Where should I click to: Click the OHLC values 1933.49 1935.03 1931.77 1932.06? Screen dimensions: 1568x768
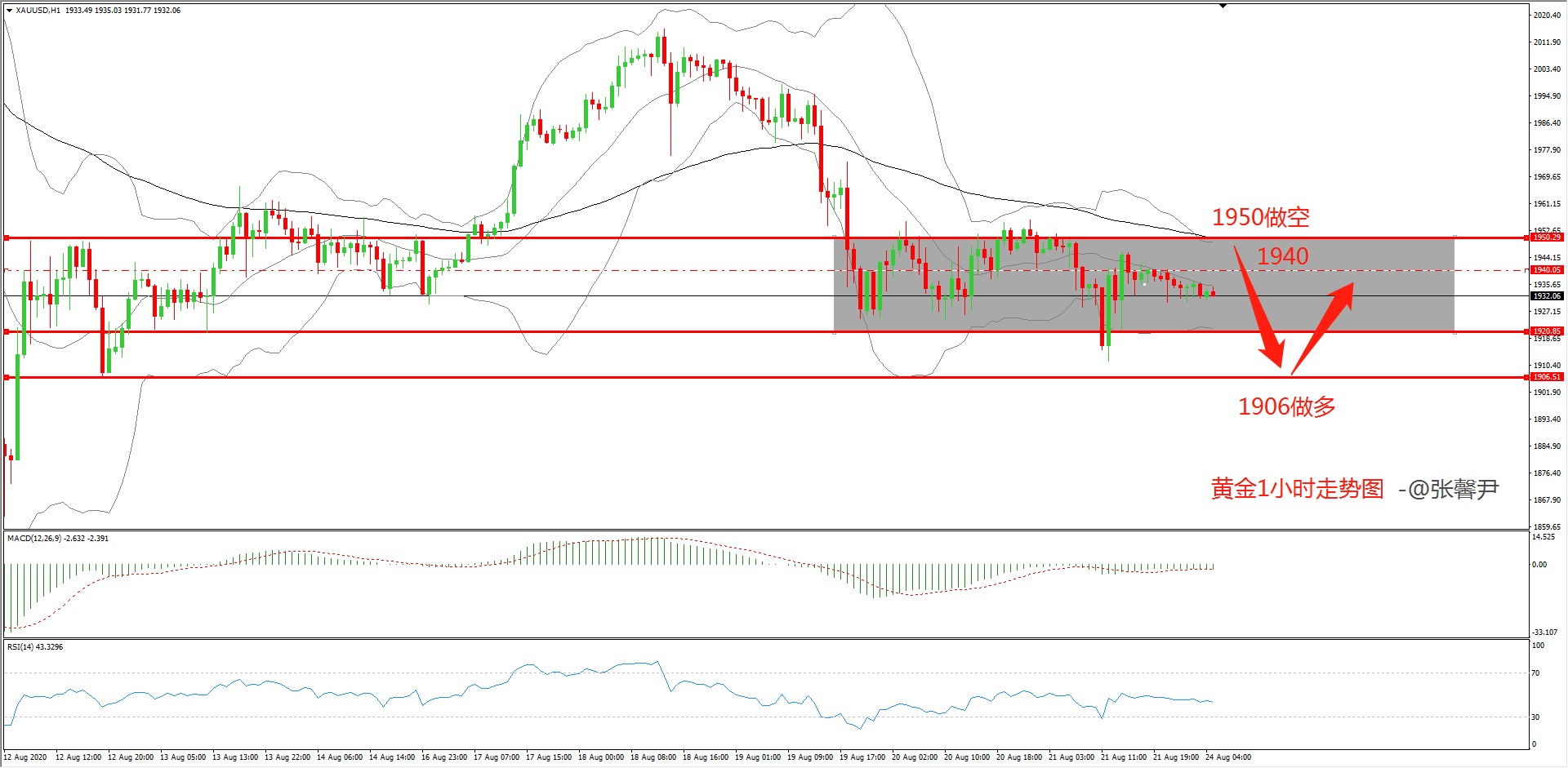coord(123,11)
